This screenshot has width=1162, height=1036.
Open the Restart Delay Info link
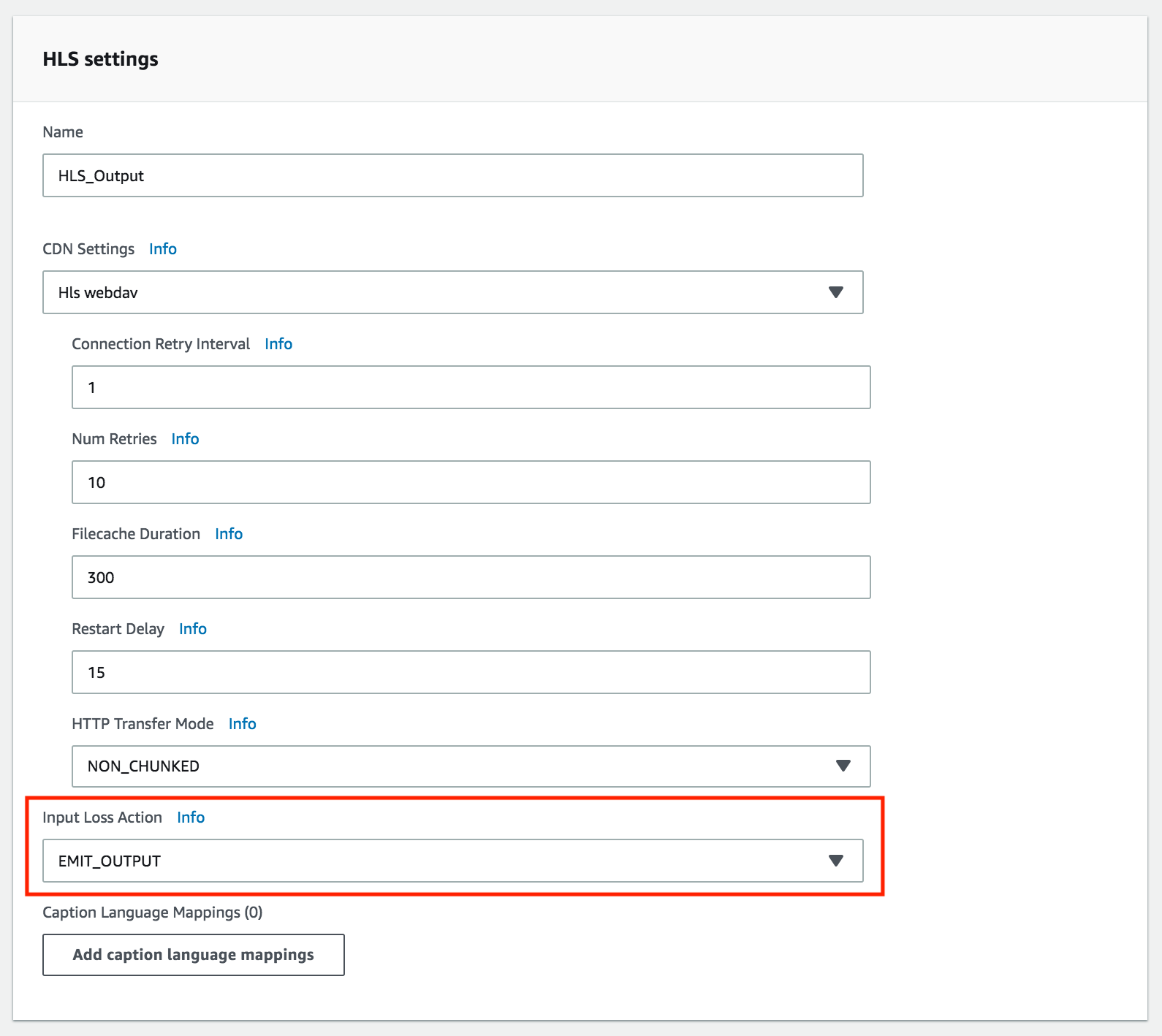tap(193, 629)
